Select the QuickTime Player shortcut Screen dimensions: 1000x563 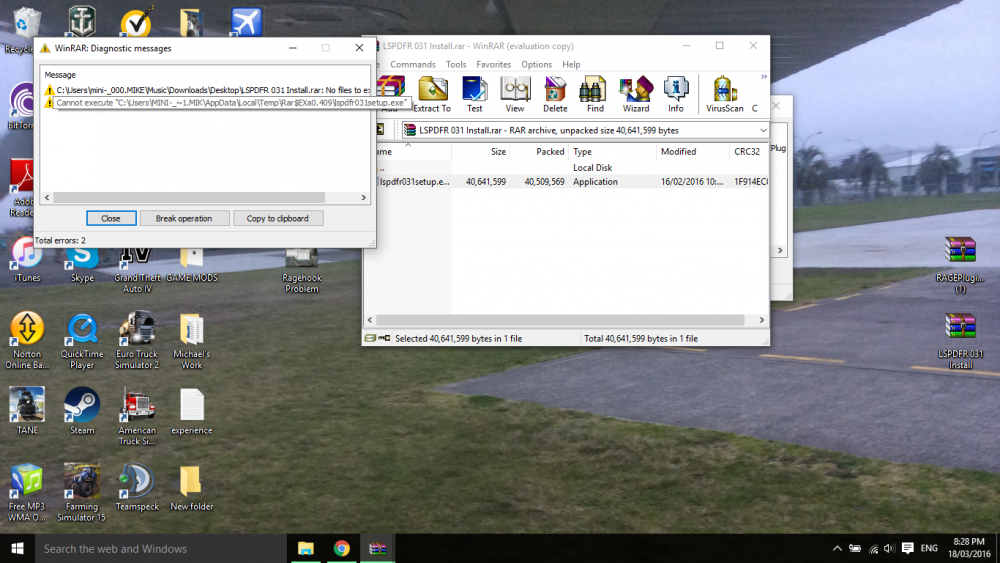coord(82,340)
